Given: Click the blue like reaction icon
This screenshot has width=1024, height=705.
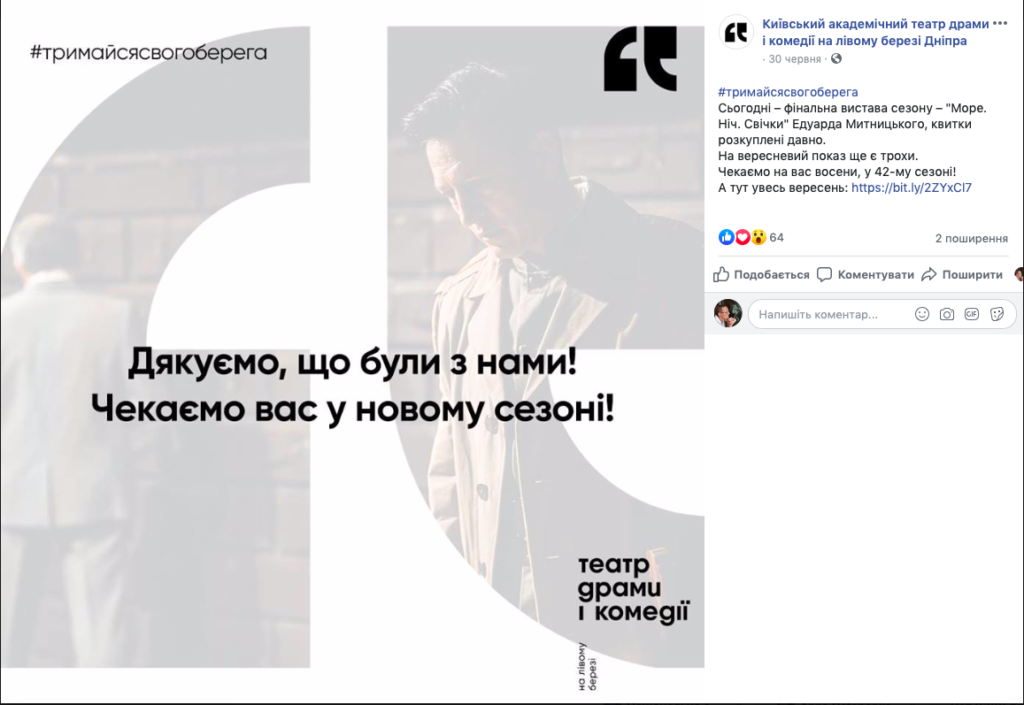Looking at the screenshot, I should (x=726, y=237).
